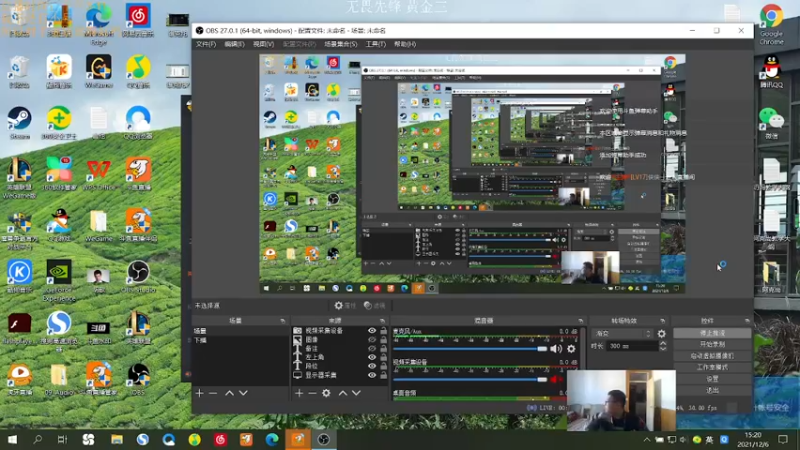The width and height of the screenshot is (800, 450).
Task: Open File Explorer from taskbar
Action: 117,439
